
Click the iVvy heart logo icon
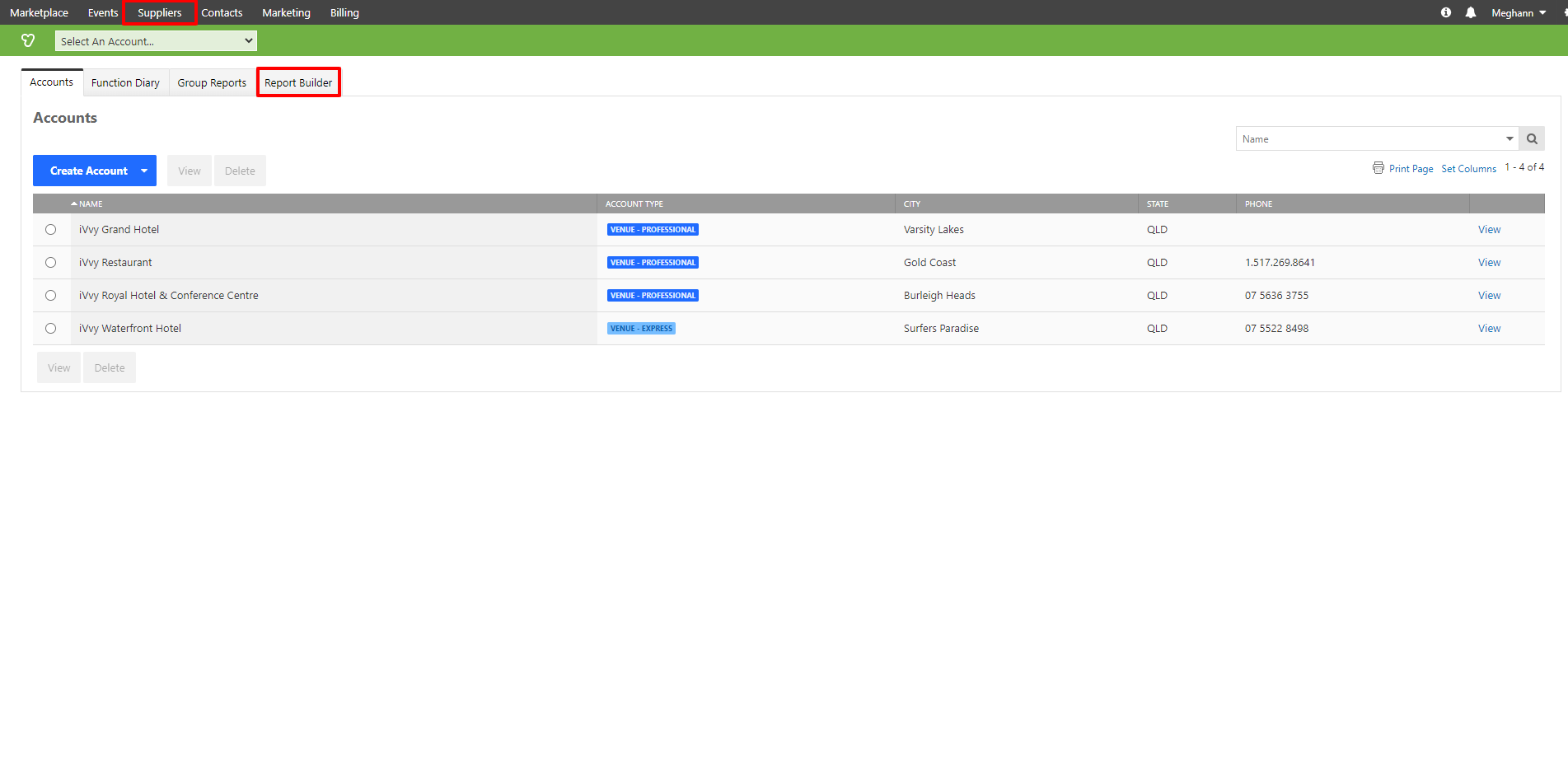click(28, 40)
